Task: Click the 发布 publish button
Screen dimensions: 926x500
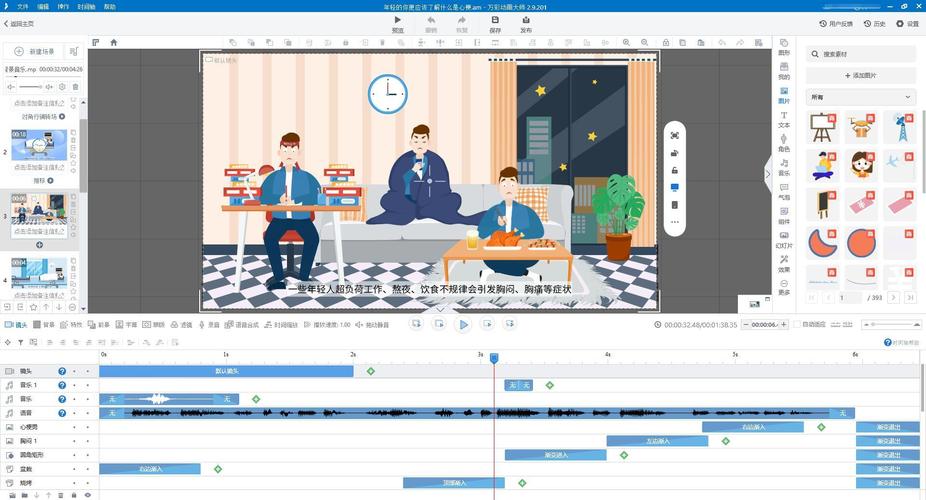Action: pos(526,24)
